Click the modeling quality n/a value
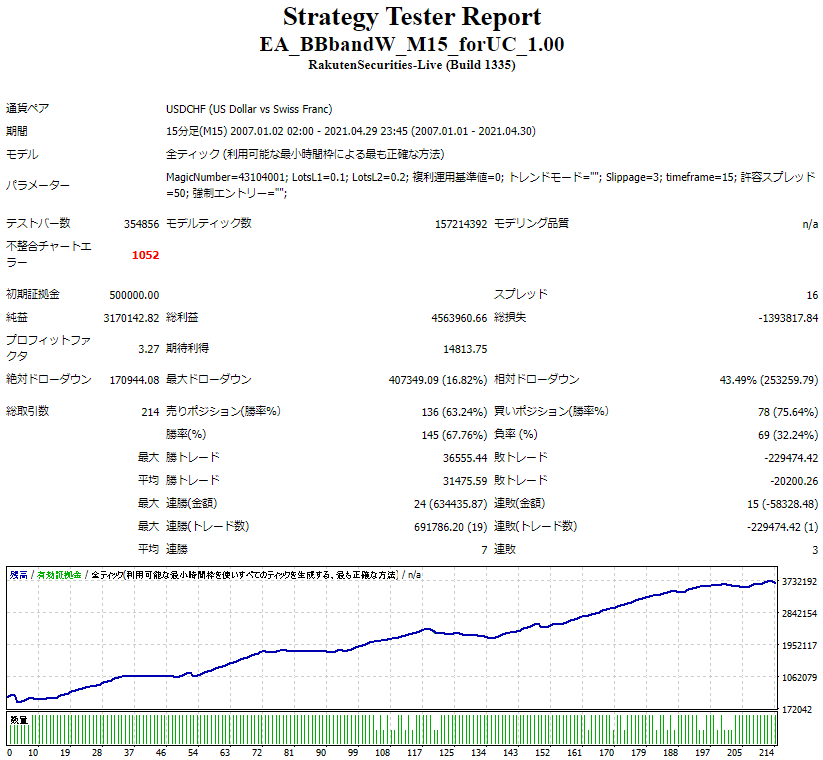This screenshot has height=760, width=823. tap(810, 224)
